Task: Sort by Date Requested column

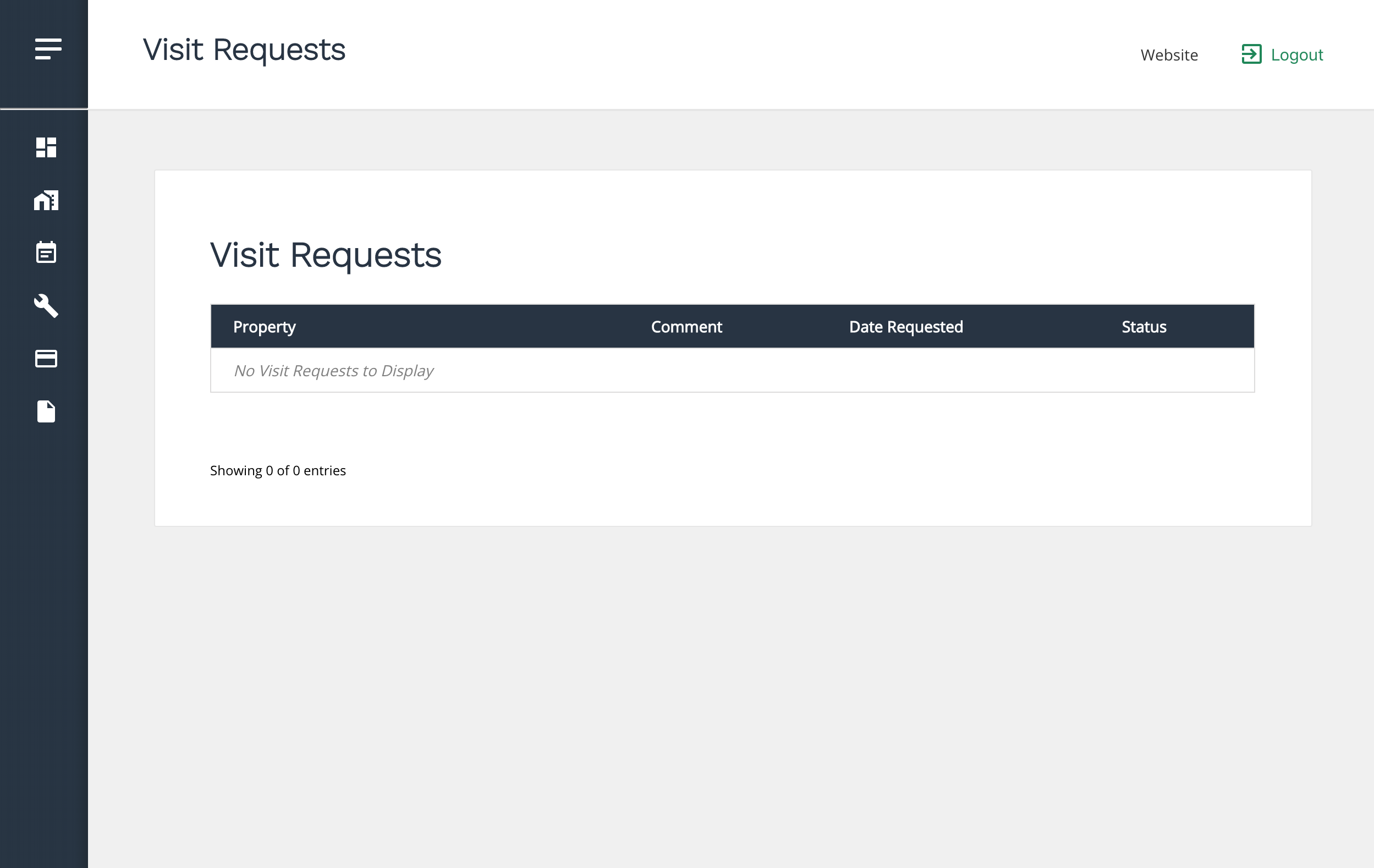Action: [905, 327]
